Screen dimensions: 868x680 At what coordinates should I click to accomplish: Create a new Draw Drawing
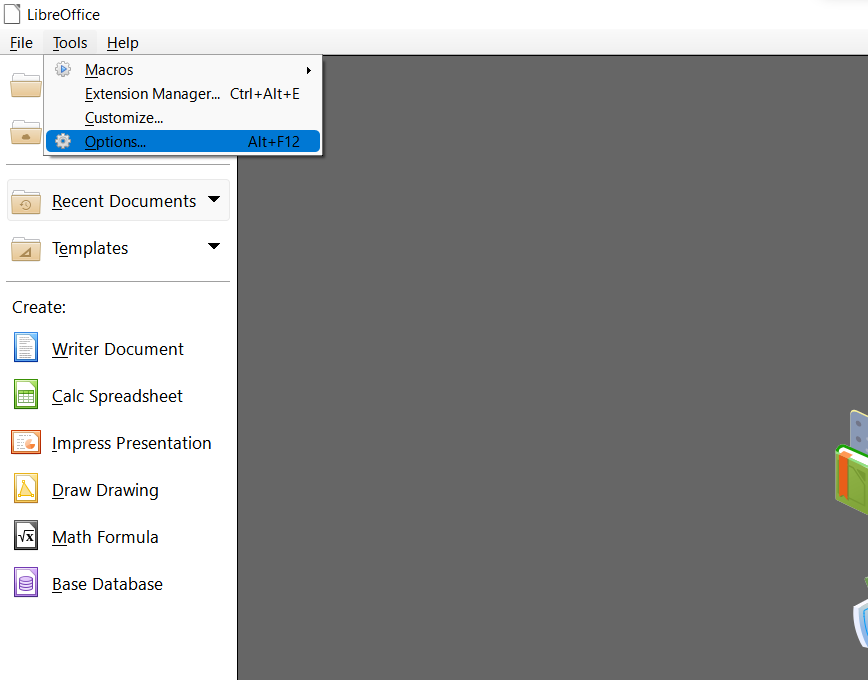tap(105, 490)
